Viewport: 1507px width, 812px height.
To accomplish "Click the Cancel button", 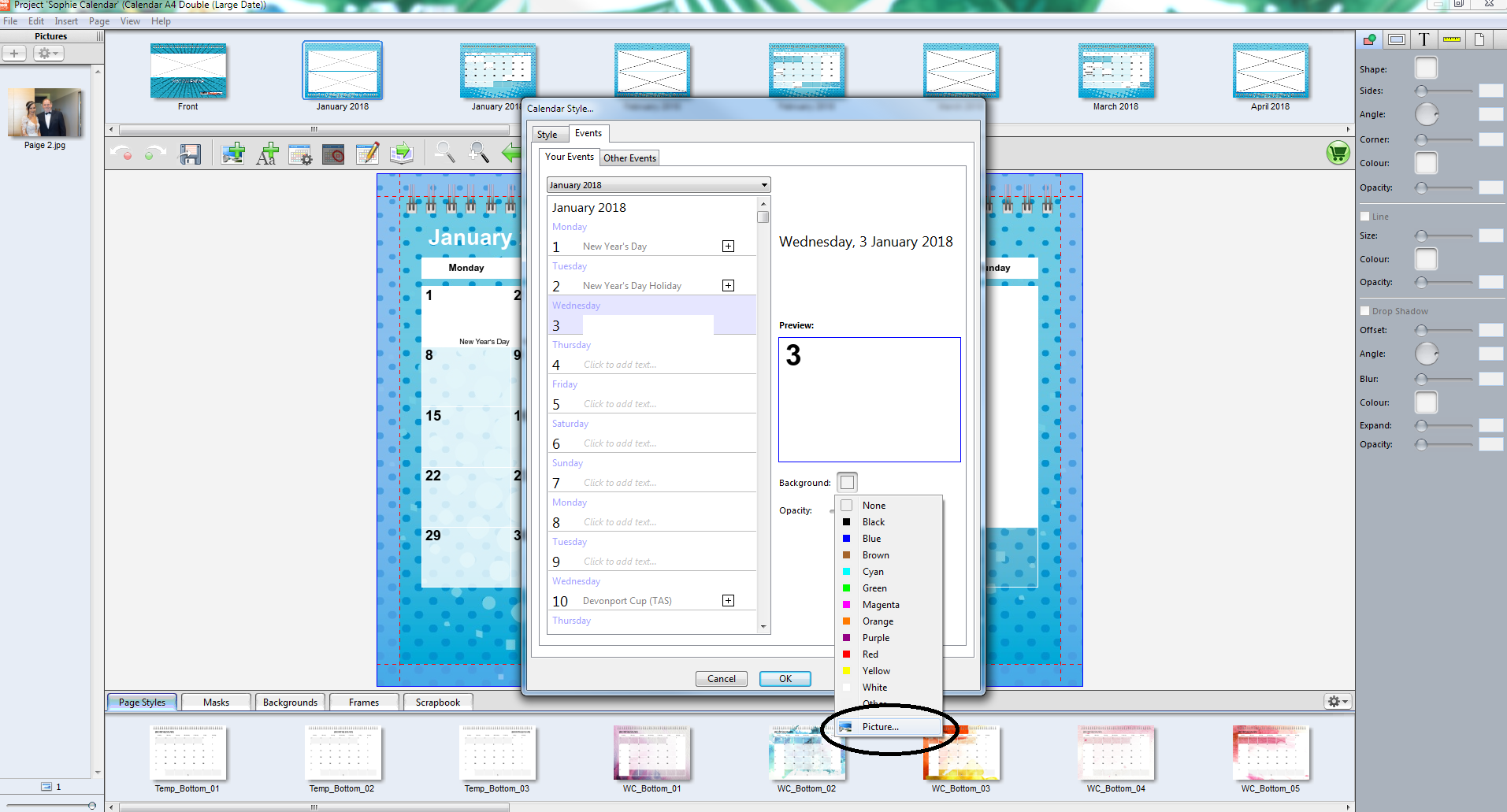I will tap(722, 679).
